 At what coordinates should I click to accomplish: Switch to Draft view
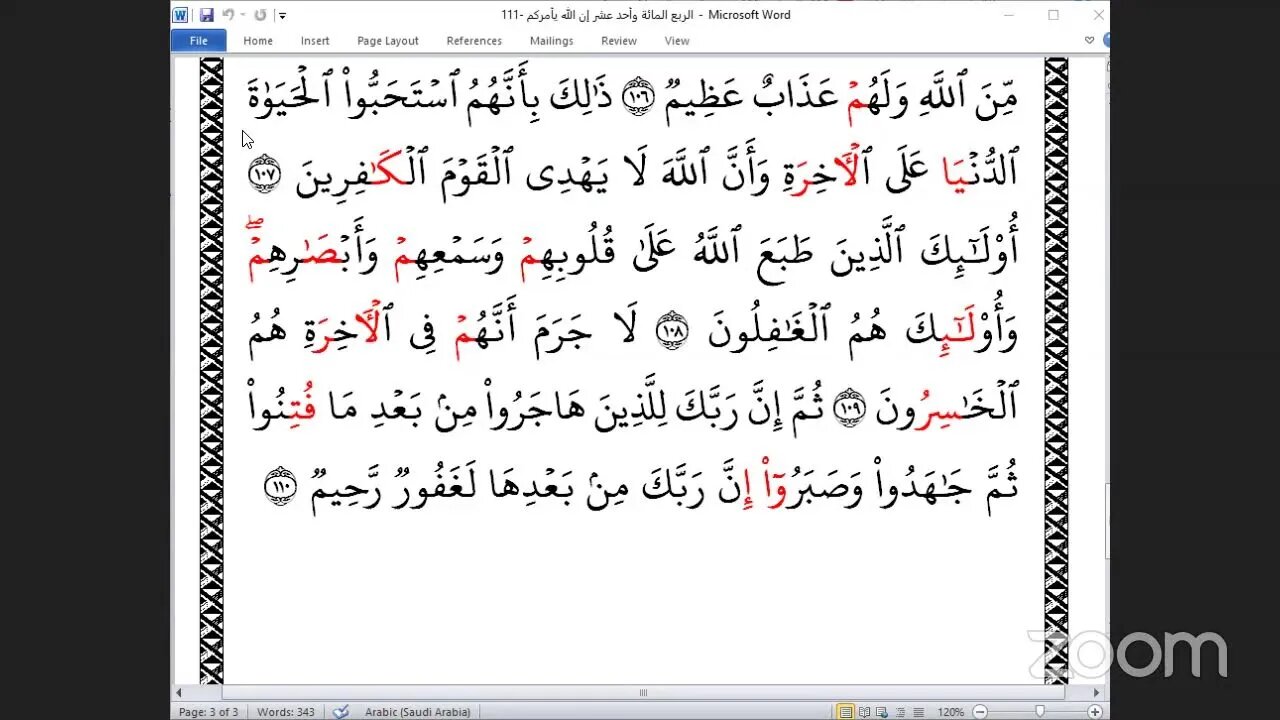click(x=918, y=712)
